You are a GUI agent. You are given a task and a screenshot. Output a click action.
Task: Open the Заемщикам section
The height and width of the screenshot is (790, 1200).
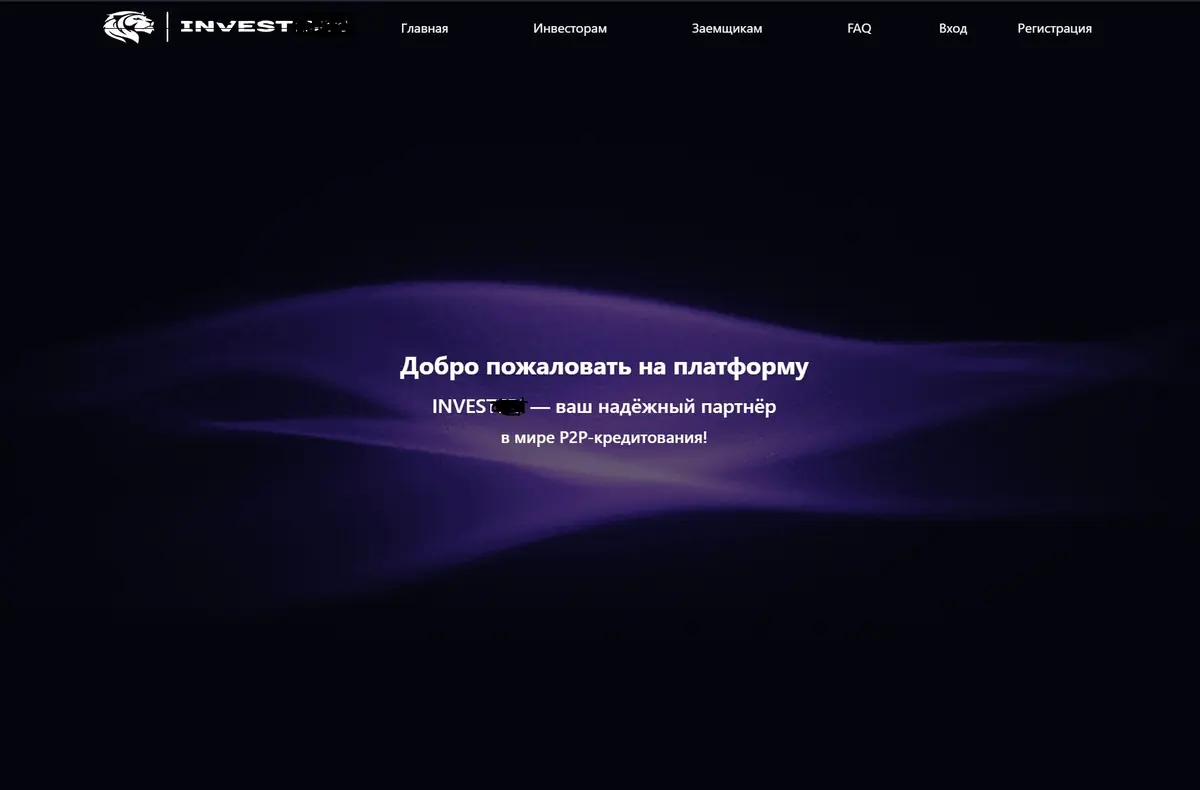coord(727,28)
